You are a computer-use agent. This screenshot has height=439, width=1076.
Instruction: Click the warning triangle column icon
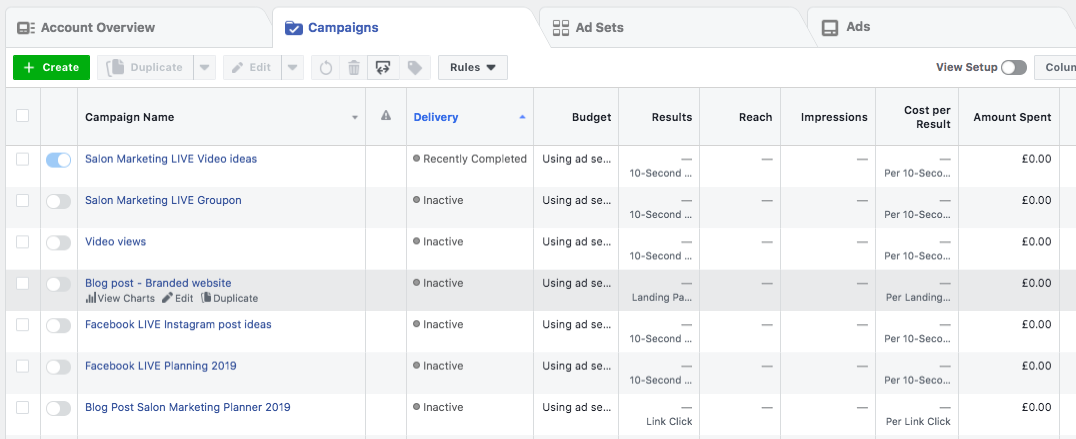pyautogui.click(x=386, y=116)
